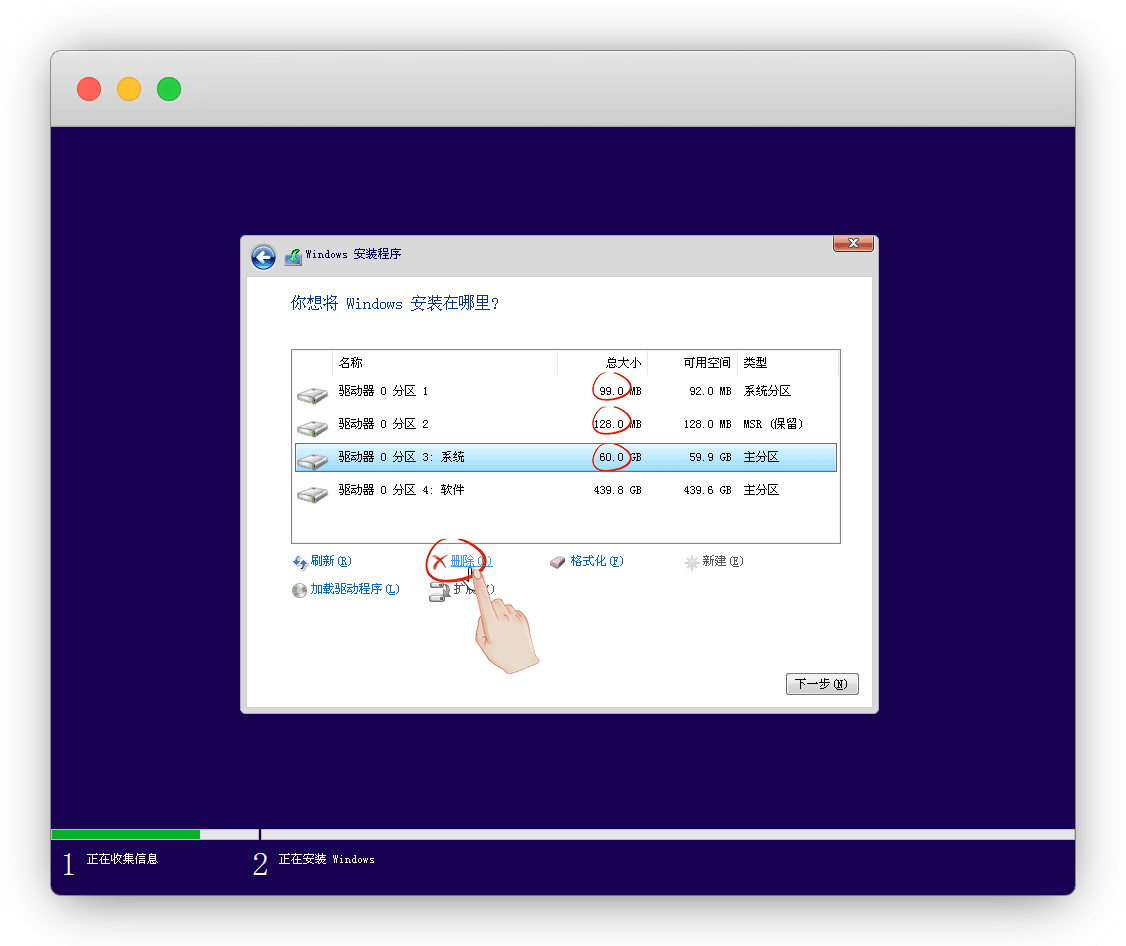Click the 刷新 (R) link
Image resolution: width=1126 pixels, height=946 pixels.
330,561
